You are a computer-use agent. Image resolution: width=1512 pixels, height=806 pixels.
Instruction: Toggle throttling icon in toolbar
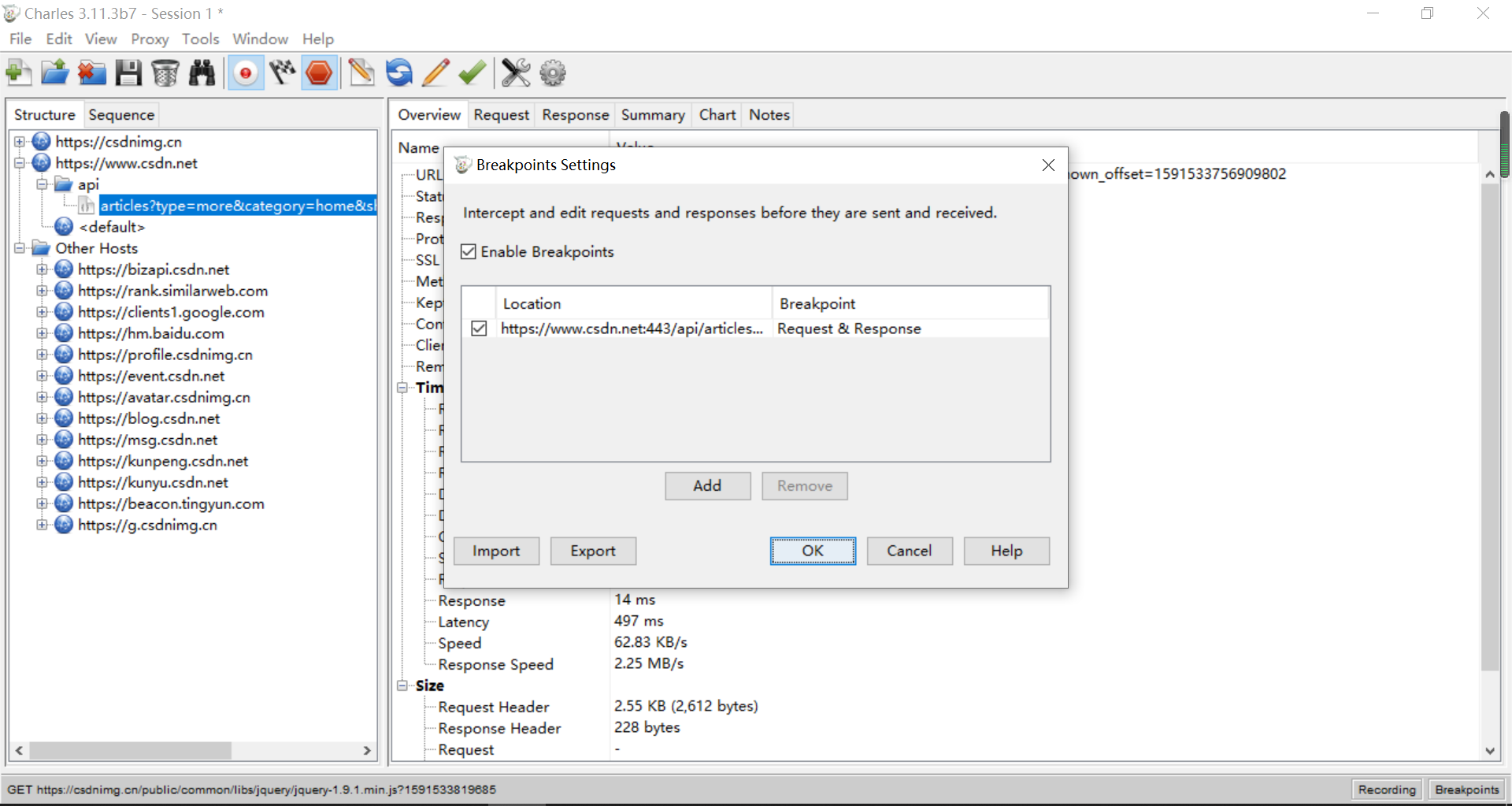tap(282, 73)
